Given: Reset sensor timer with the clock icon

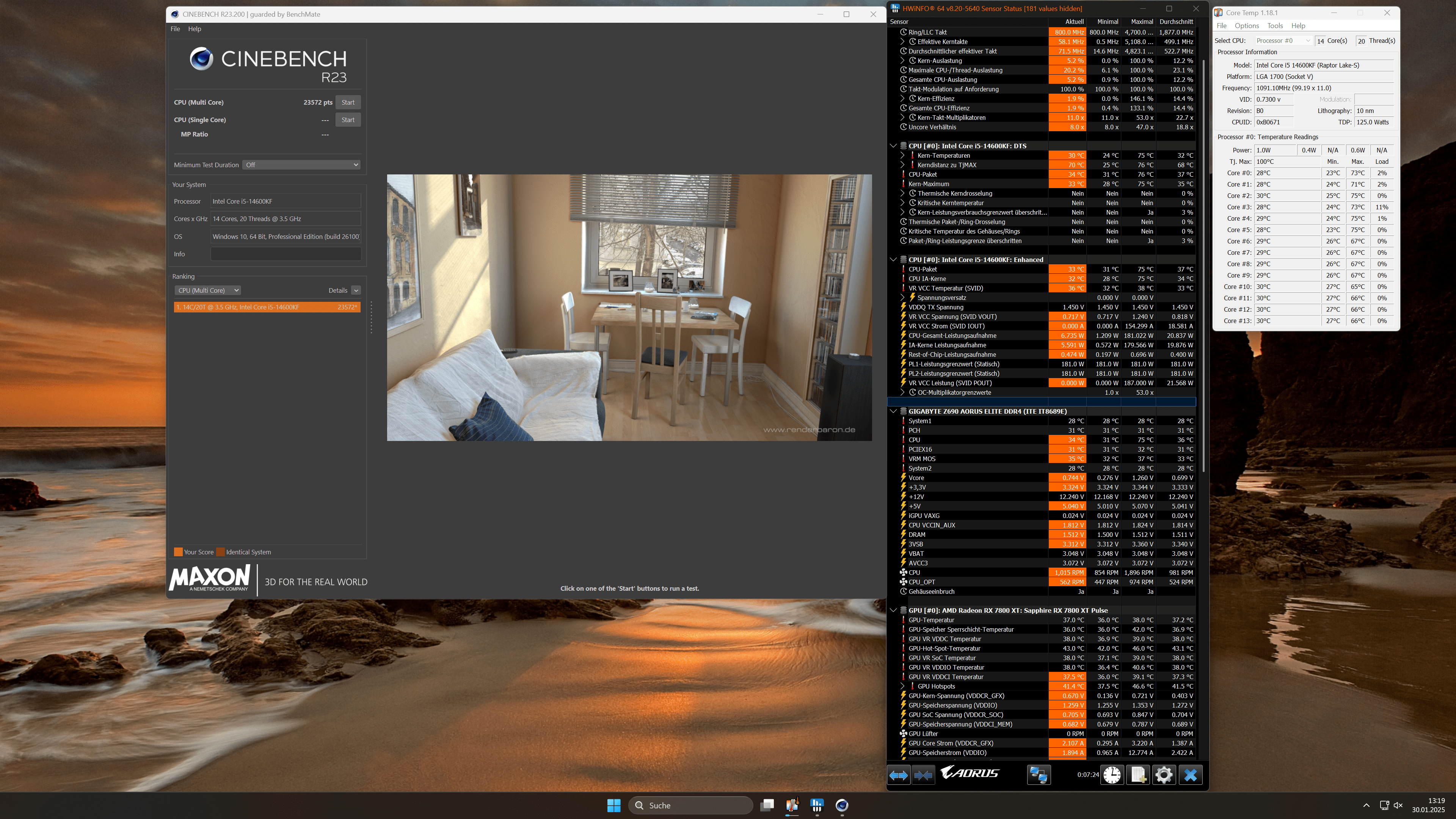Looking at the screenshot, I should (1112, 775).
